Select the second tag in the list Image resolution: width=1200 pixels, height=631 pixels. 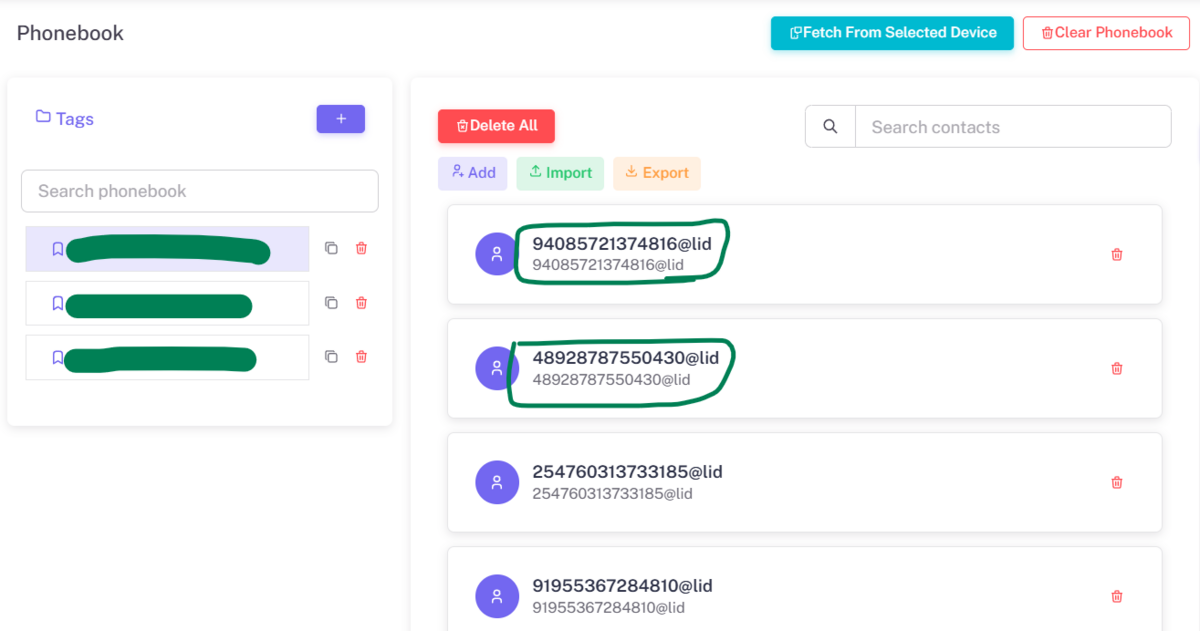[167, 303]
